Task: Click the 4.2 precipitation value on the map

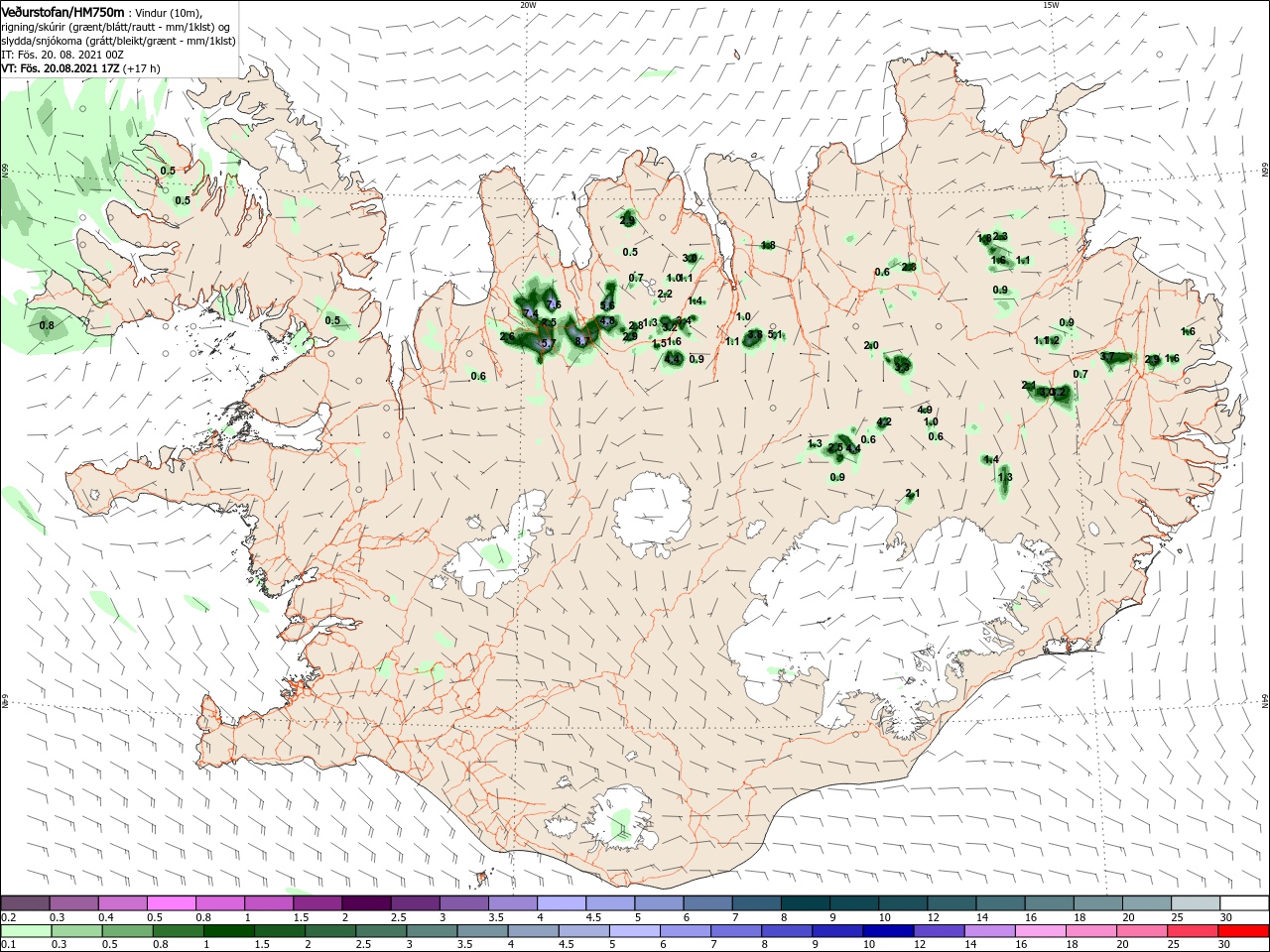Action: coord(884,421)
